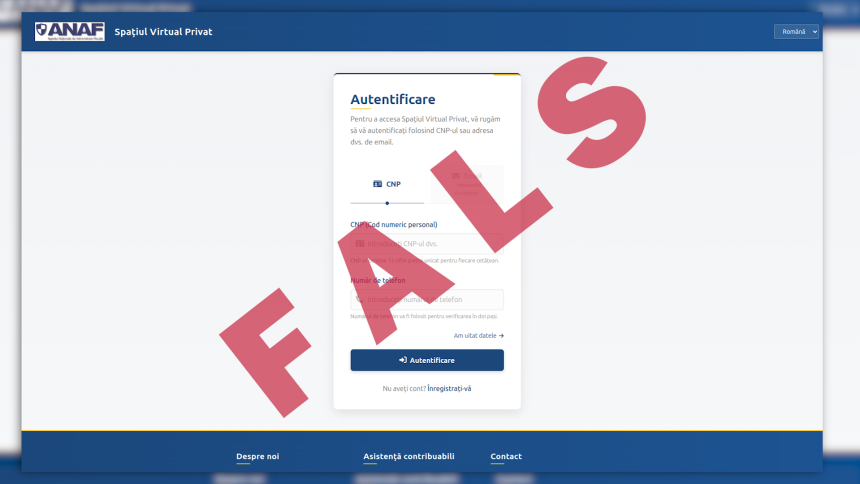This screenshot has width=860, height=484.
Task: Switch to the Email authentication tab
Action: pos(467,184)
